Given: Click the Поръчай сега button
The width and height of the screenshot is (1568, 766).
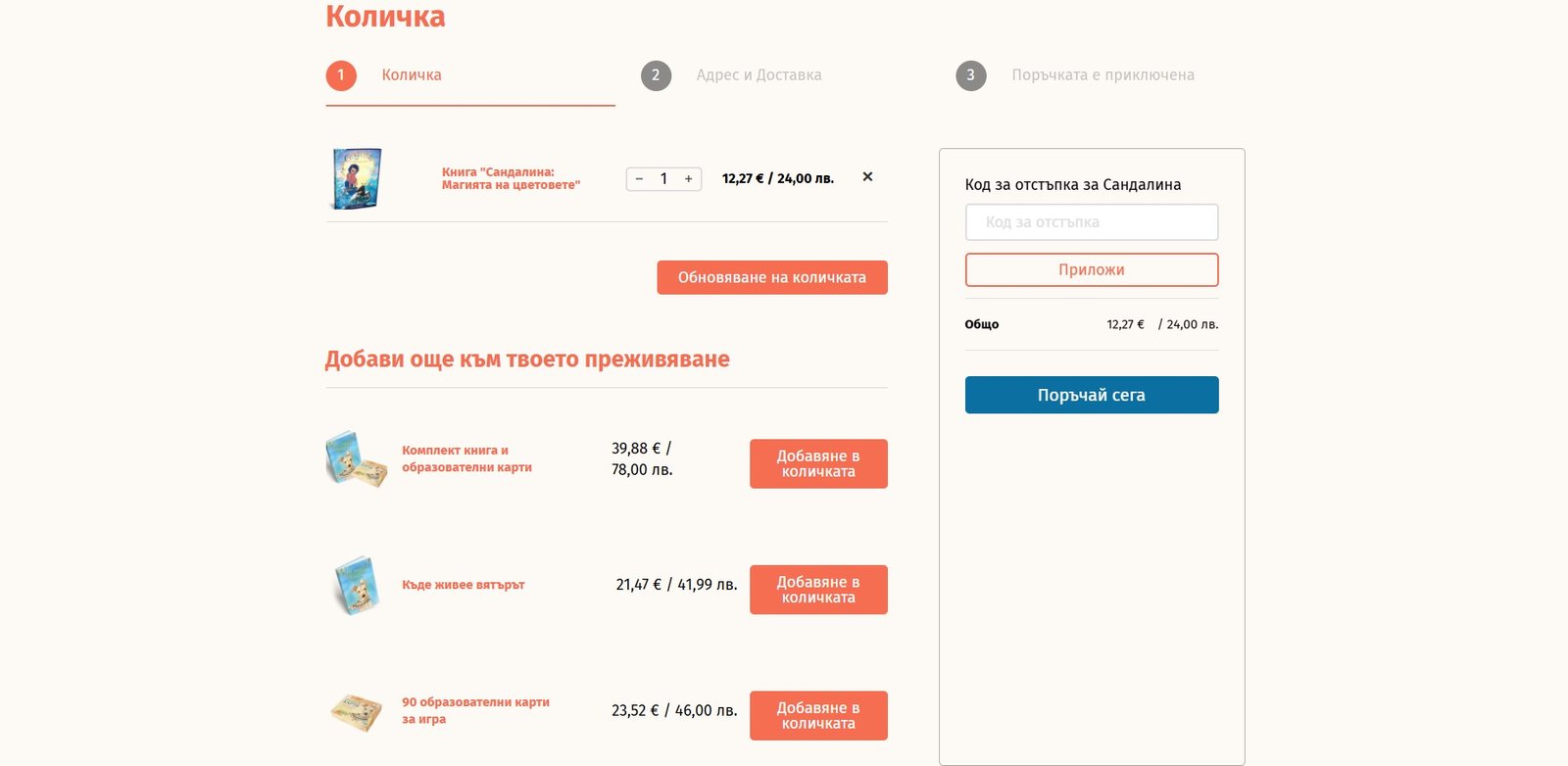Looking at the screenshot, I should [x=1092, y=395].
